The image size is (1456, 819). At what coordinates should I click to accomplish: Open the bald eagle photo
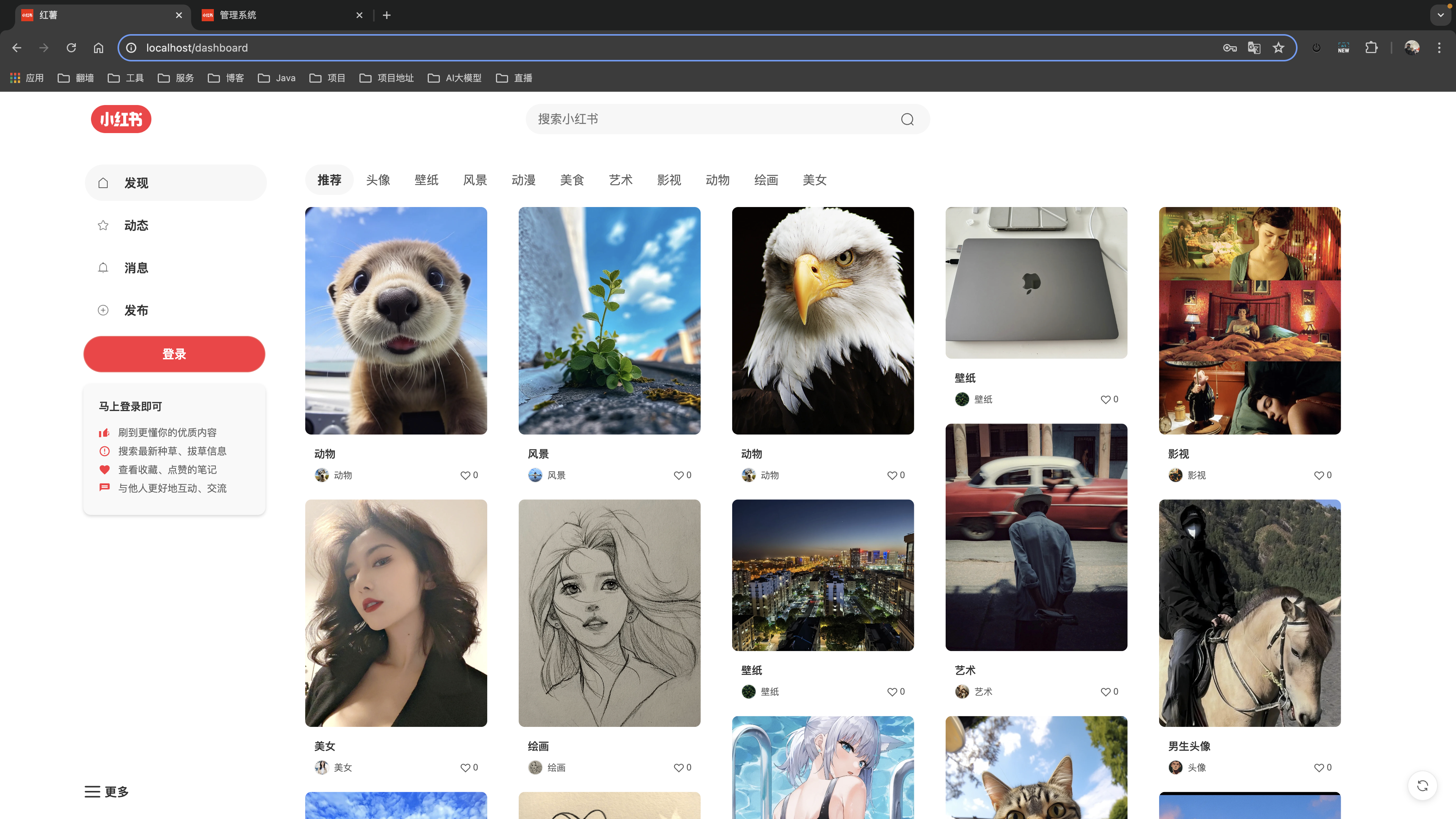point(823,320)
